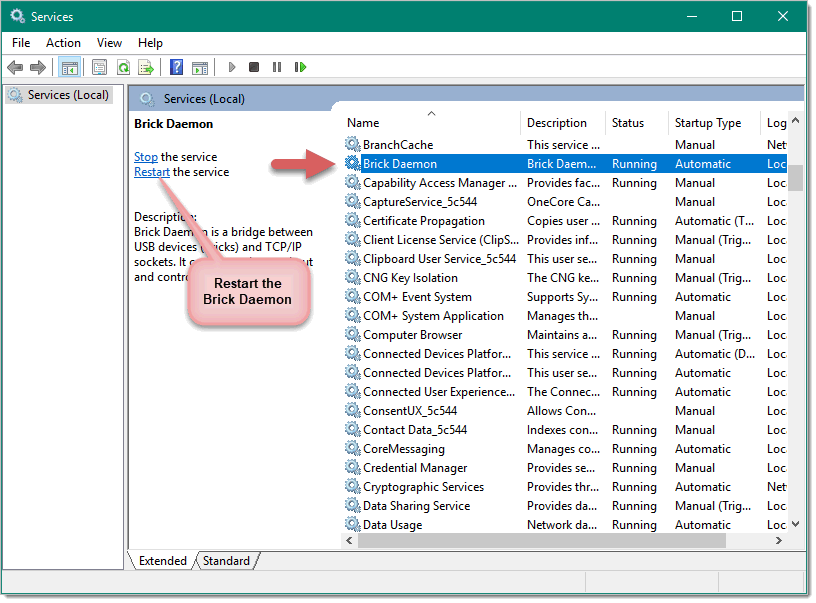Select the Capability Access Manager service
Viewport: 816px width, 603px height.
coord(440,183)
